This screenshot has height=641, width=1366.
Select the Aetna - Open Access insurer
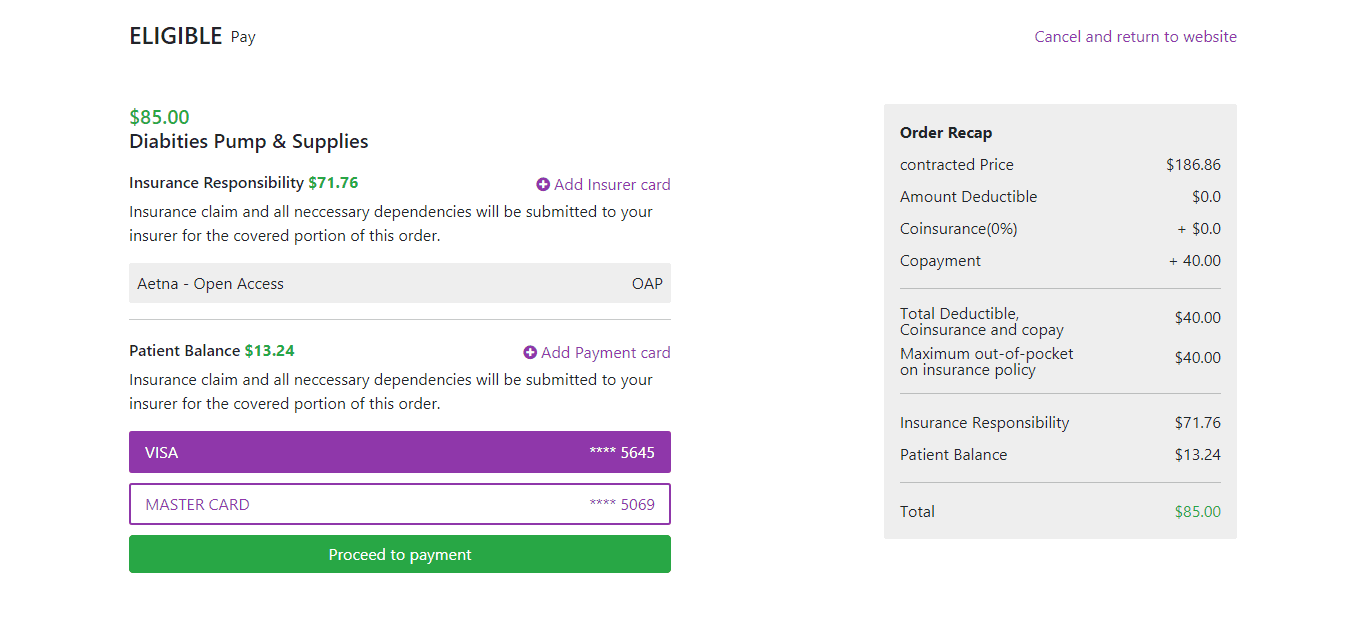tap(400, 283)
